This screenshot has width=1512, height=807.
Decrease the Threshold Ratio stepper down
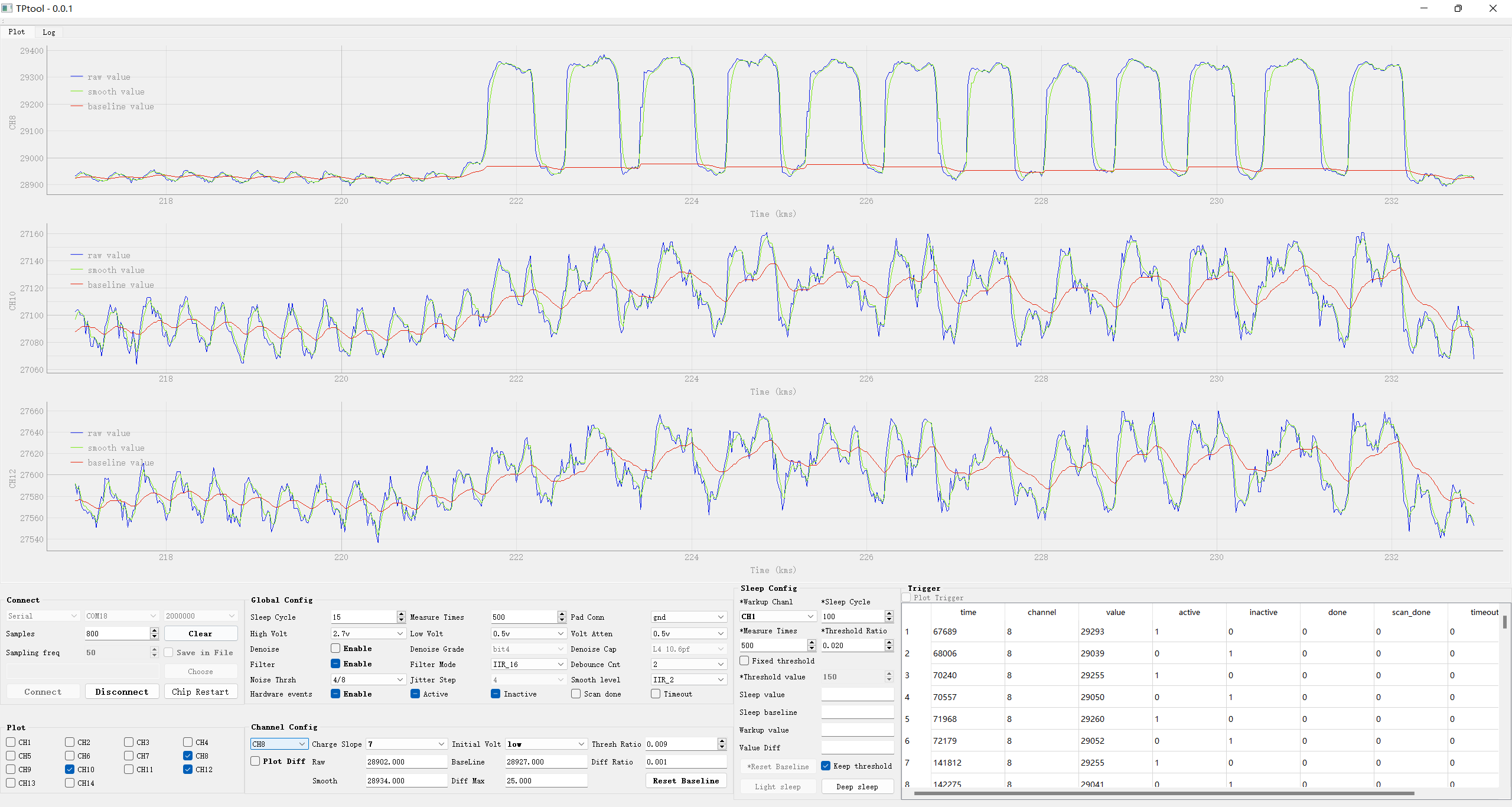(x=889, y=648)
